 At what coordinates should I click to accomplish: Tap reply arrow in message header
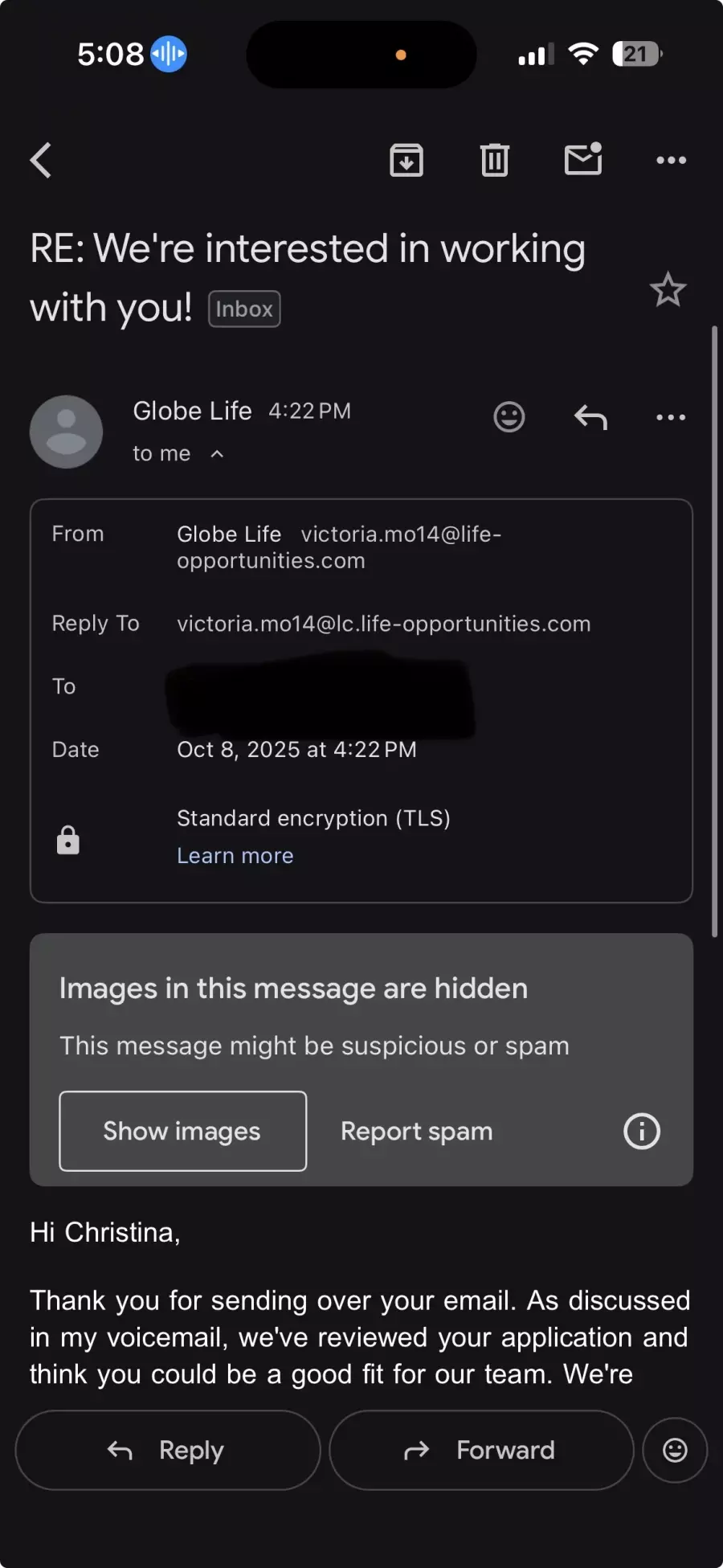coord(590,417)
